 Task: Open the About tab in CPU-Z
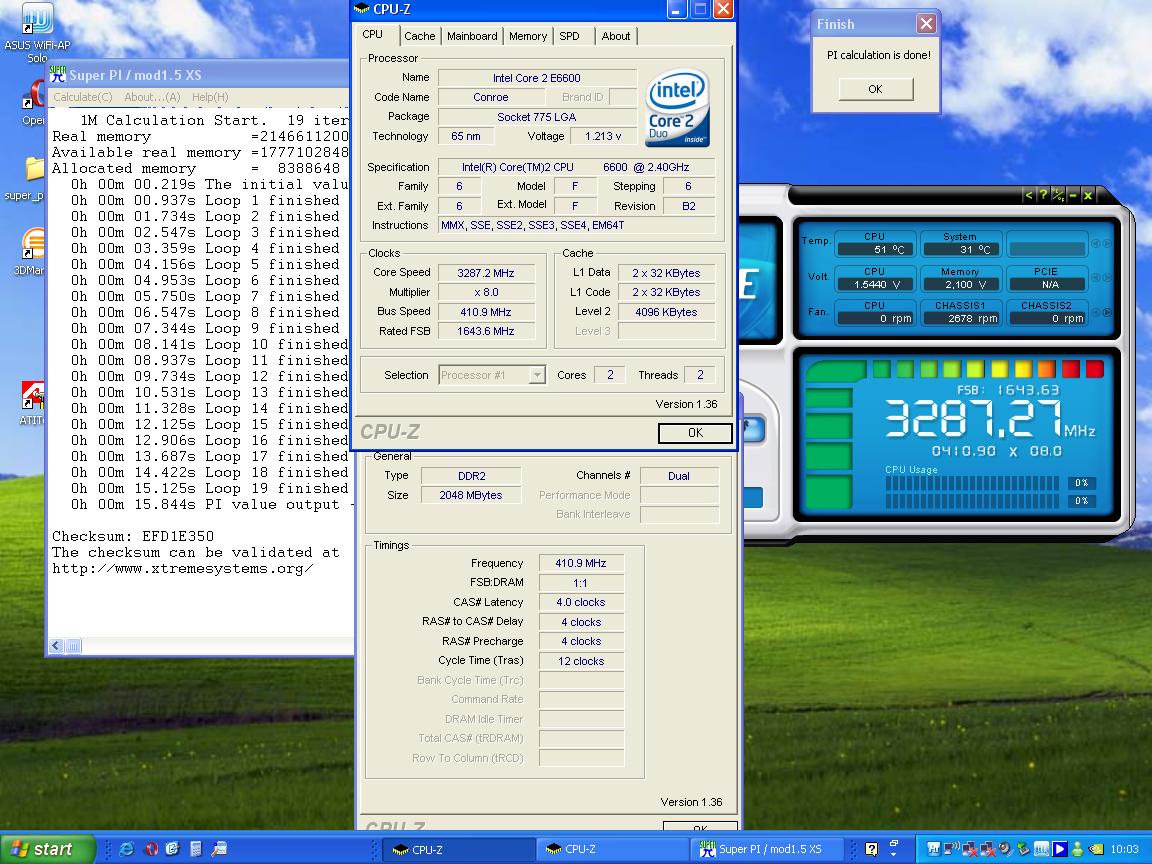click(x=616, y=36)
